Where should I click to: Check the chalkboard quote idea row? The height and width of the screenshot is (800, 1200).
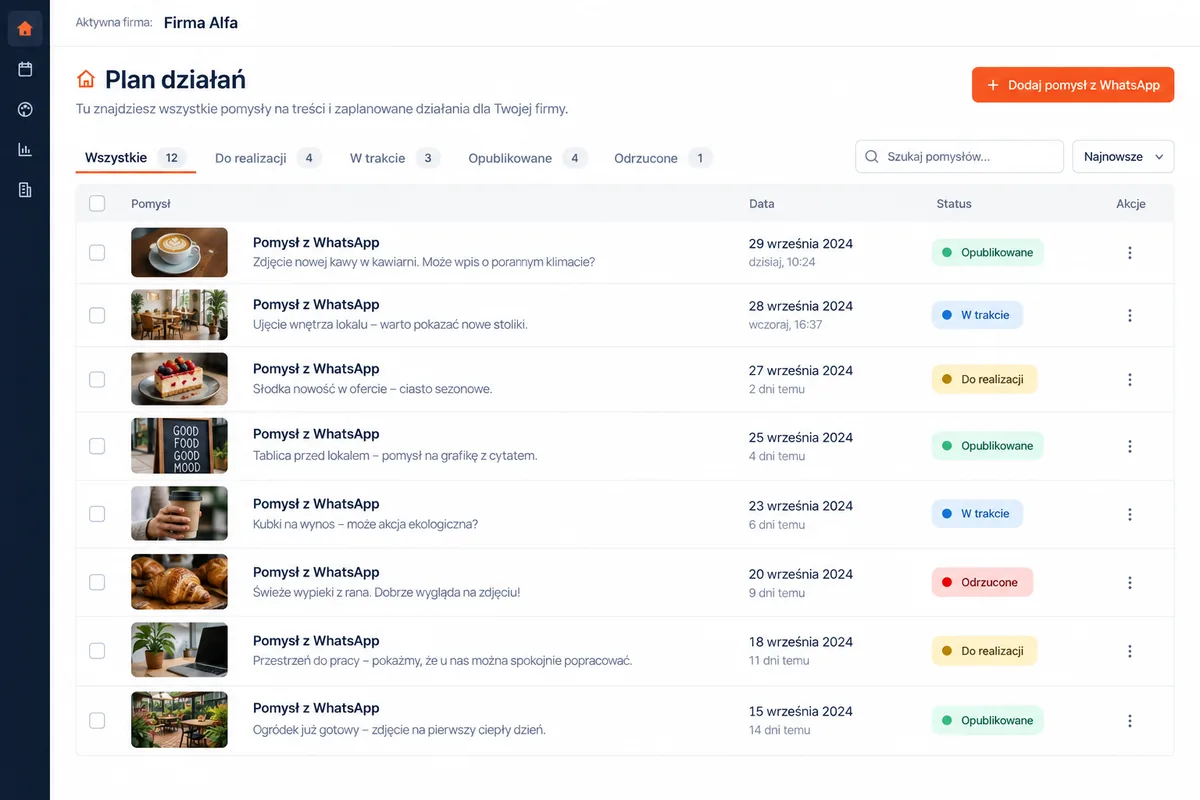(97, 446)
